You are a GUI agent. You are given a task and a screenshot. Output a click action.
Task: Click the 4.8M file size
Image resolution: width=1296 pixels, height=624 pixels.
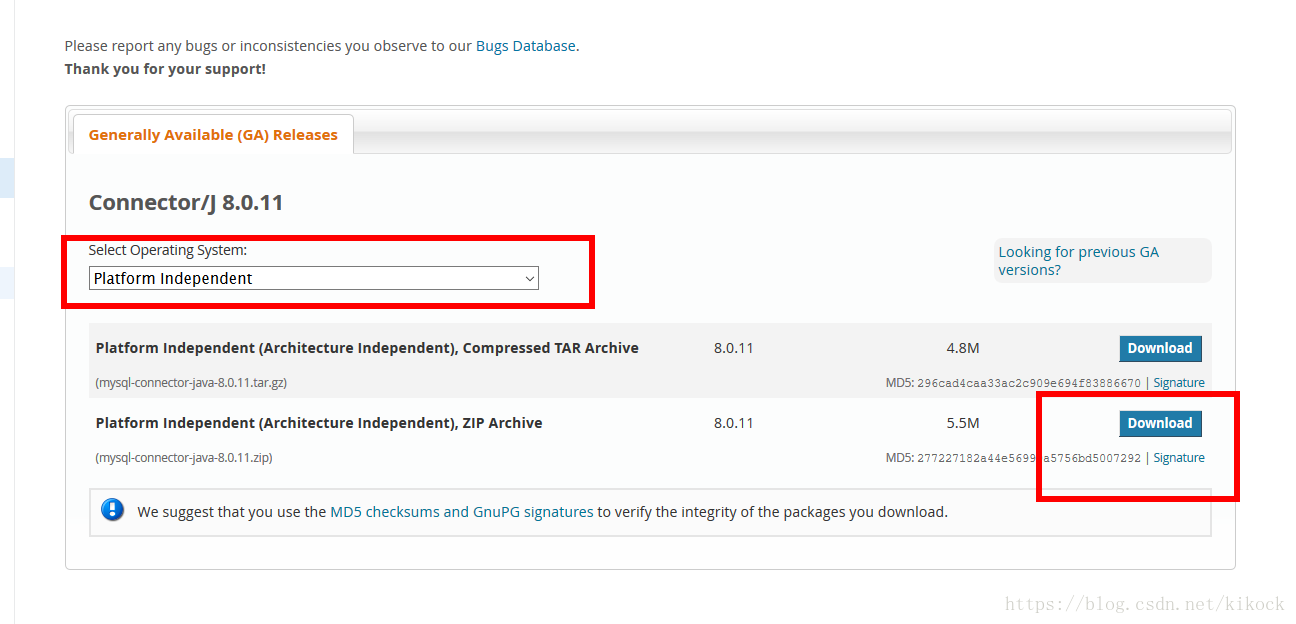point(962,348)
